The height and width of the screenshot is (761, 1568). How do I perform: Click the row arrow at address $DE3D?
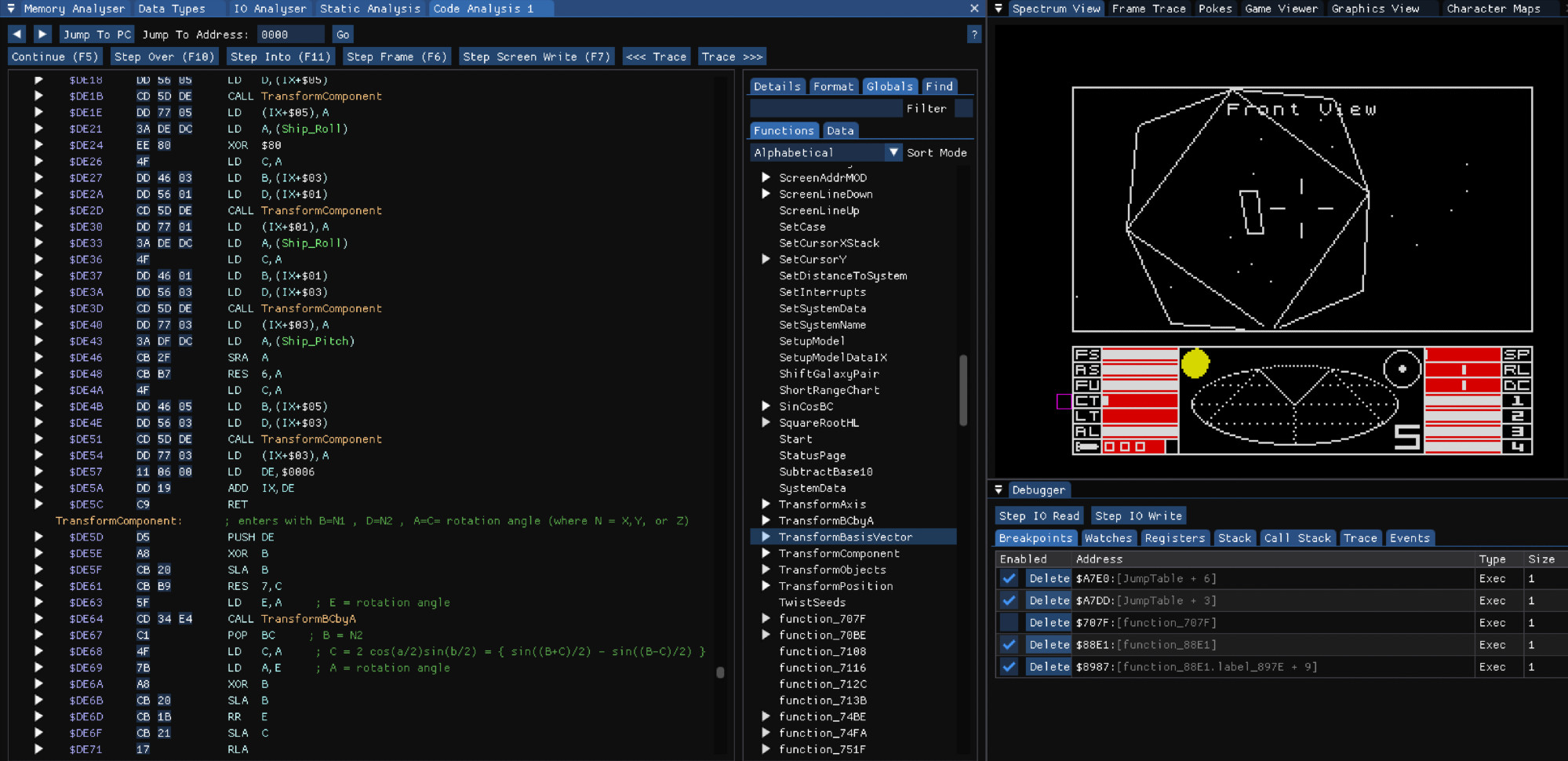[x=38, y=308]
